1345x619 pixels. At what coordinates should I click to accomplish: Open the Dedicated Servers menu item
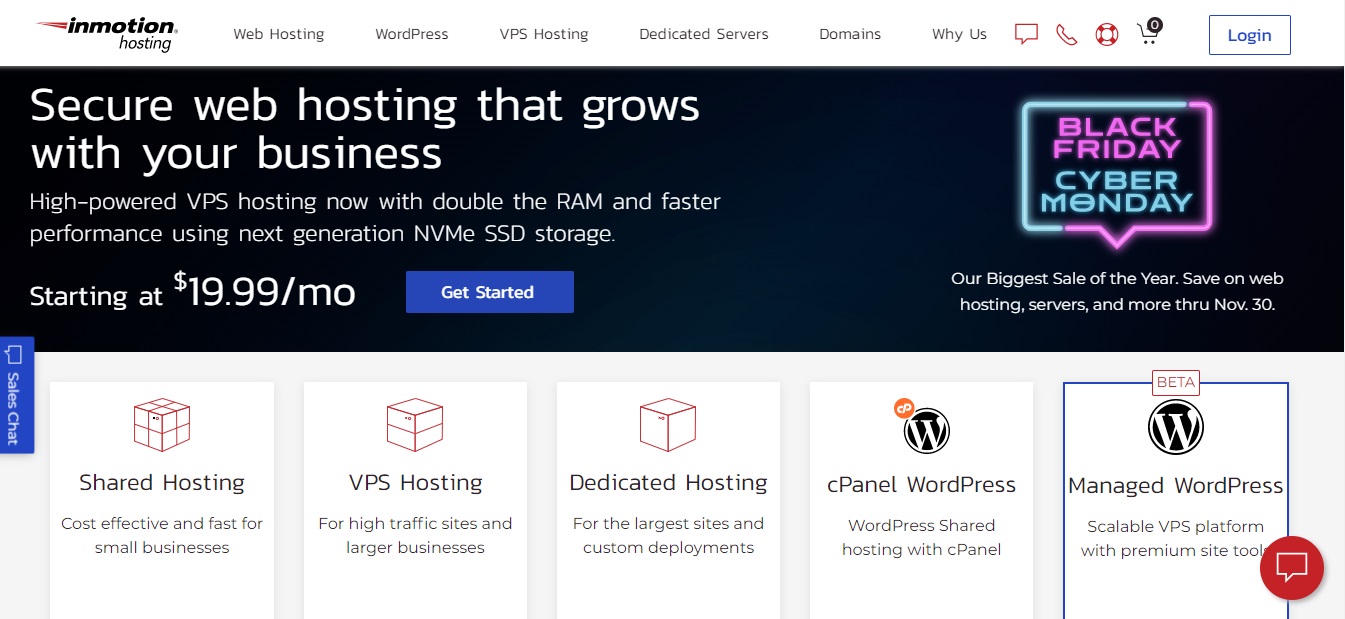pyautogui.click(x=704, y=34)
